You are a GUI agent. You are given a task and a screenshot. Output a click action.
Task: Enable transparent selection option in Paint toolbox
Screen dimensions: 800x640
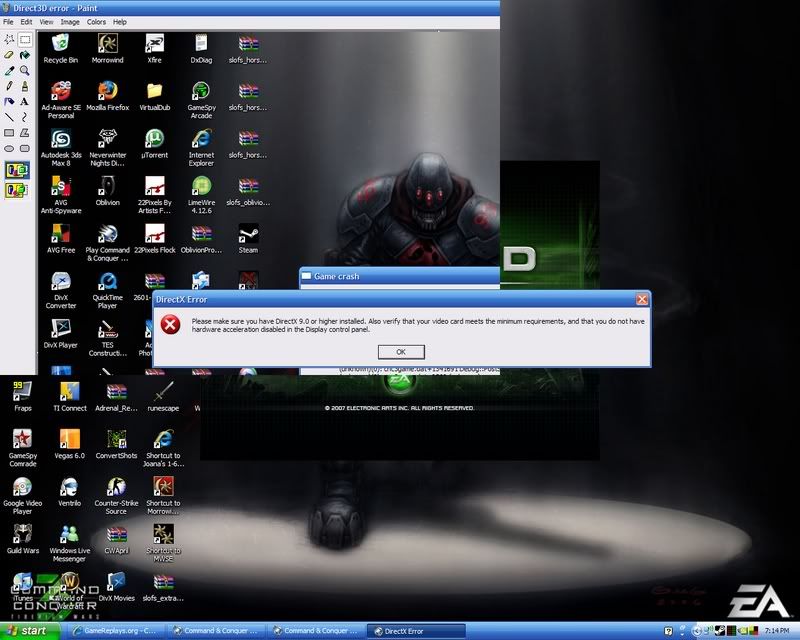click(x=17, y=190)
